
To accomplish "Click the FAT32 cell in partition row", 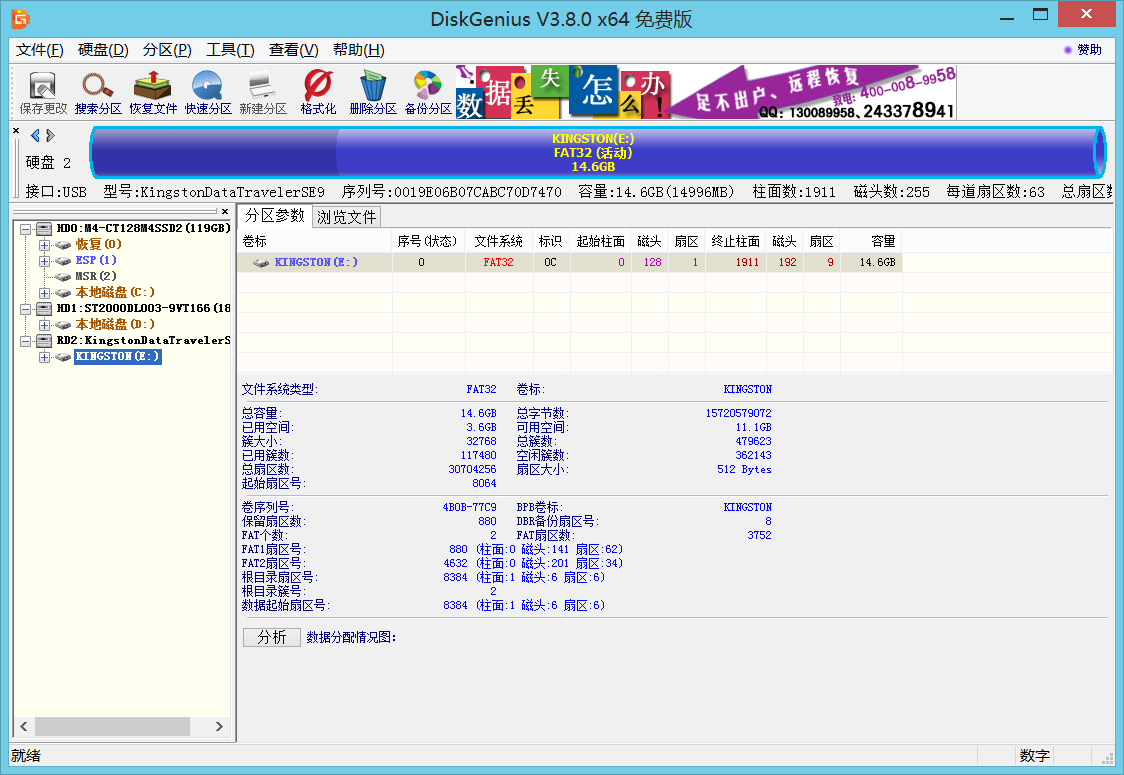I will (x=498, y=262).
